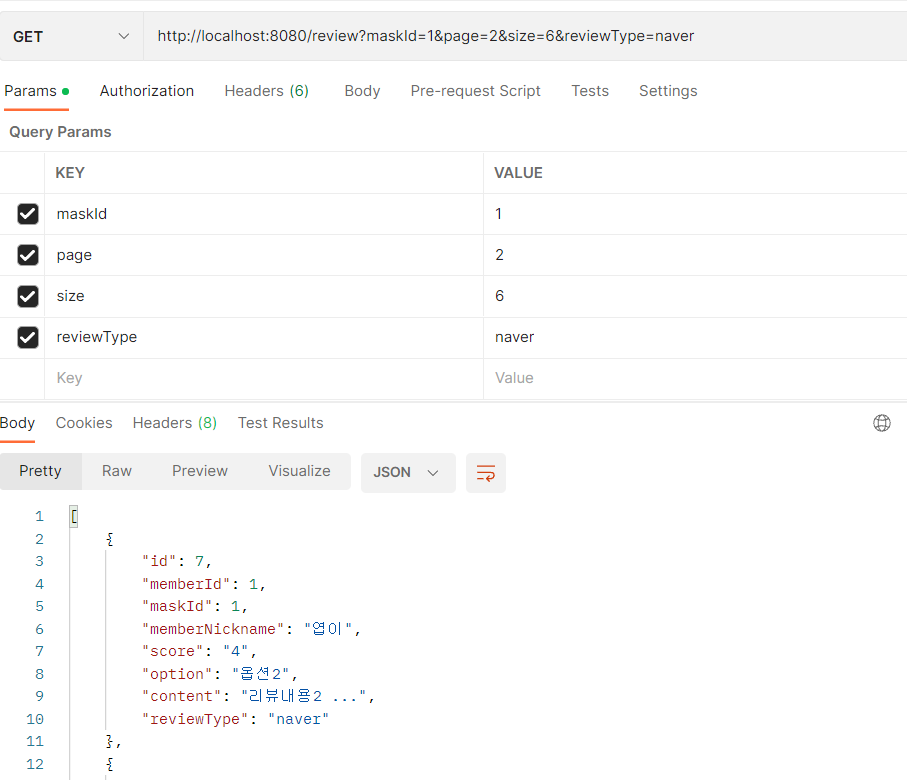907x780 pixels.
Task: Open the response Cookies tab
Action: (x=84, y=423)
